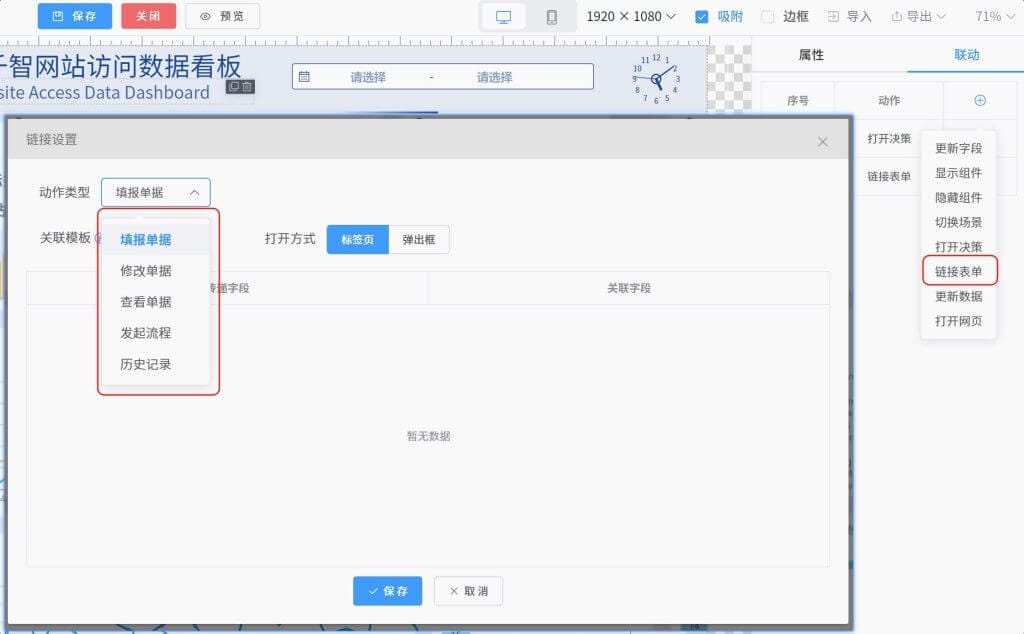Select 链接表单 from the action menu

coord(959,272)
